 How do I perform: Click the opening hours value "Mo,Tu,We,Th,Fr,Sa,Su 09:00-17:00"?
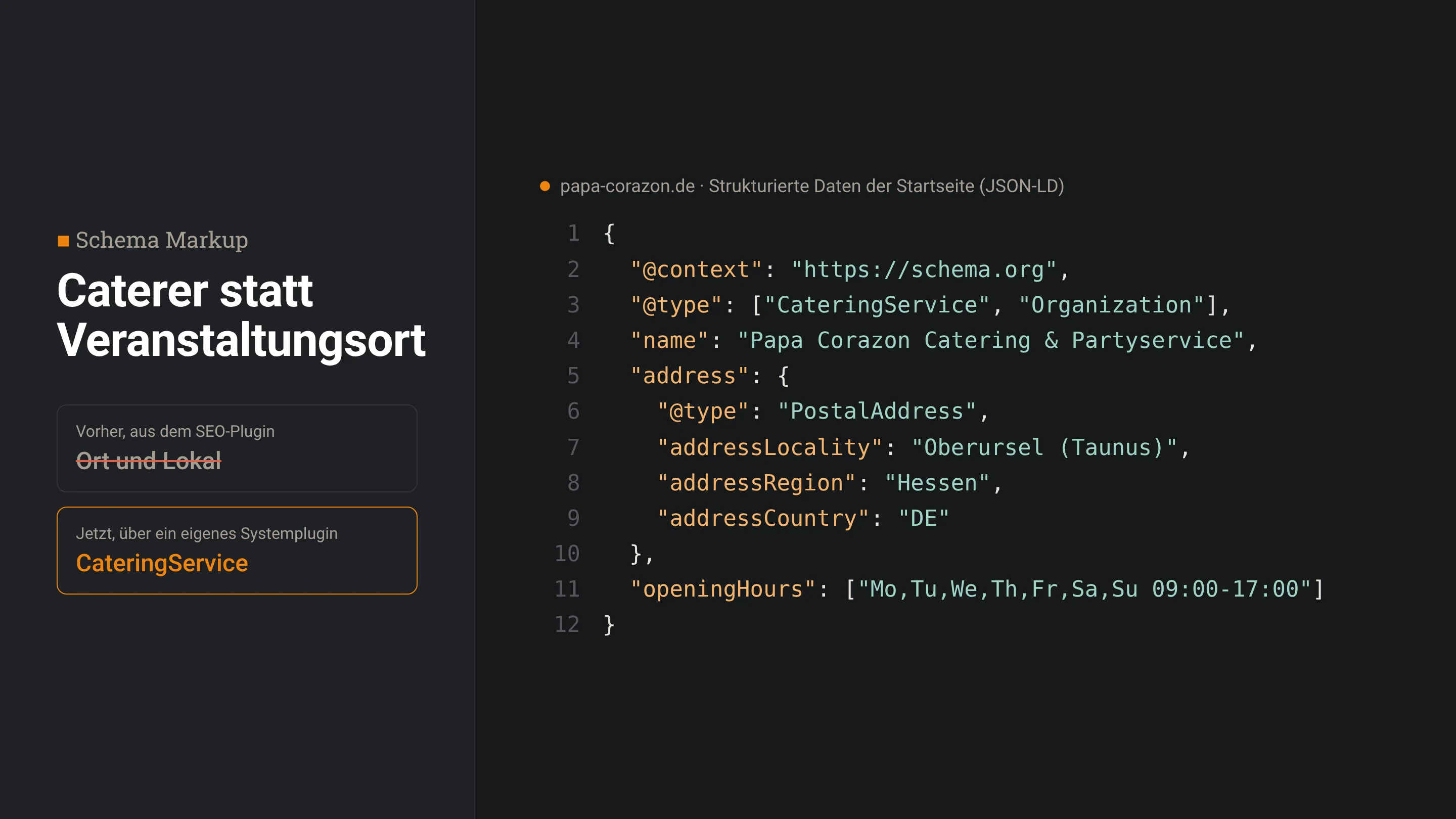coord(1084,589)
